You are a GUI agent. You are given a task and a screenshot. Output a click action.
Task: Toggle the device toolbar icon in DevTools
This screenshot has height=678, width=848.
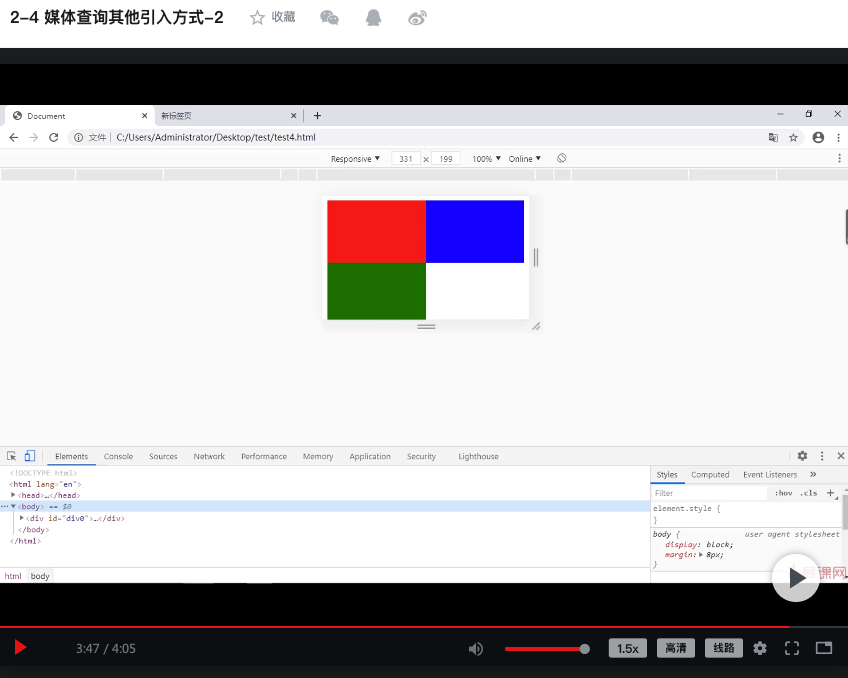[30, 456]
